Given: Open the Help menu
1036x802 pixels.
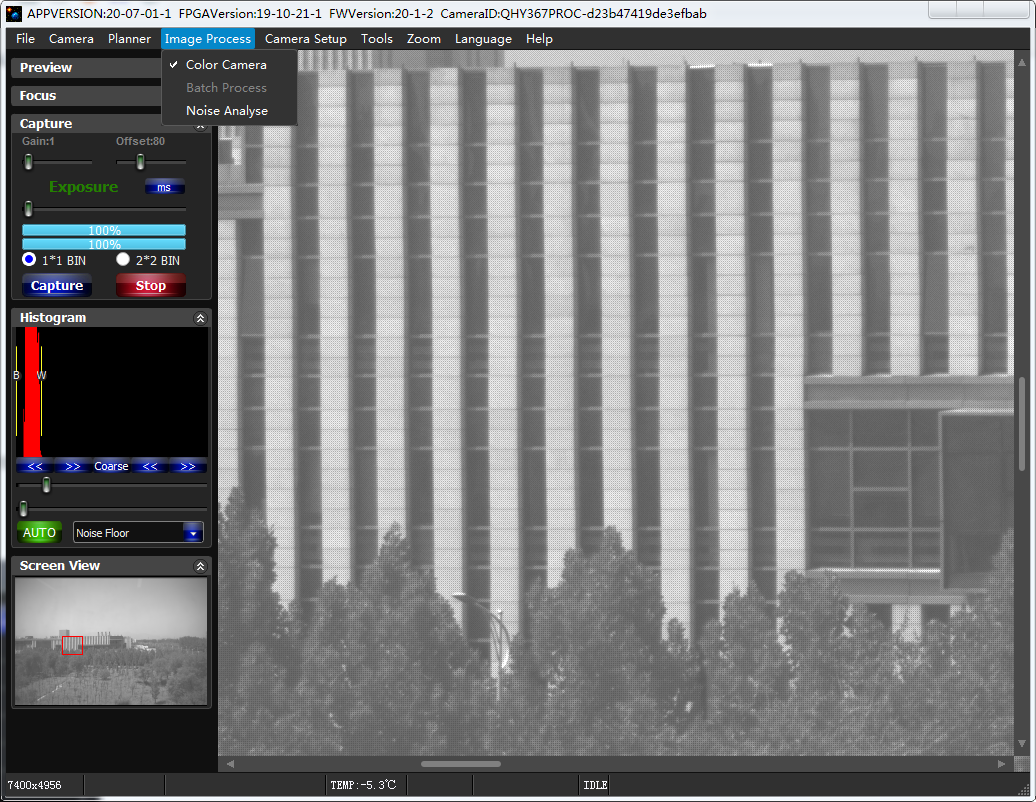Looking at the screenshot, I should 539,39.
